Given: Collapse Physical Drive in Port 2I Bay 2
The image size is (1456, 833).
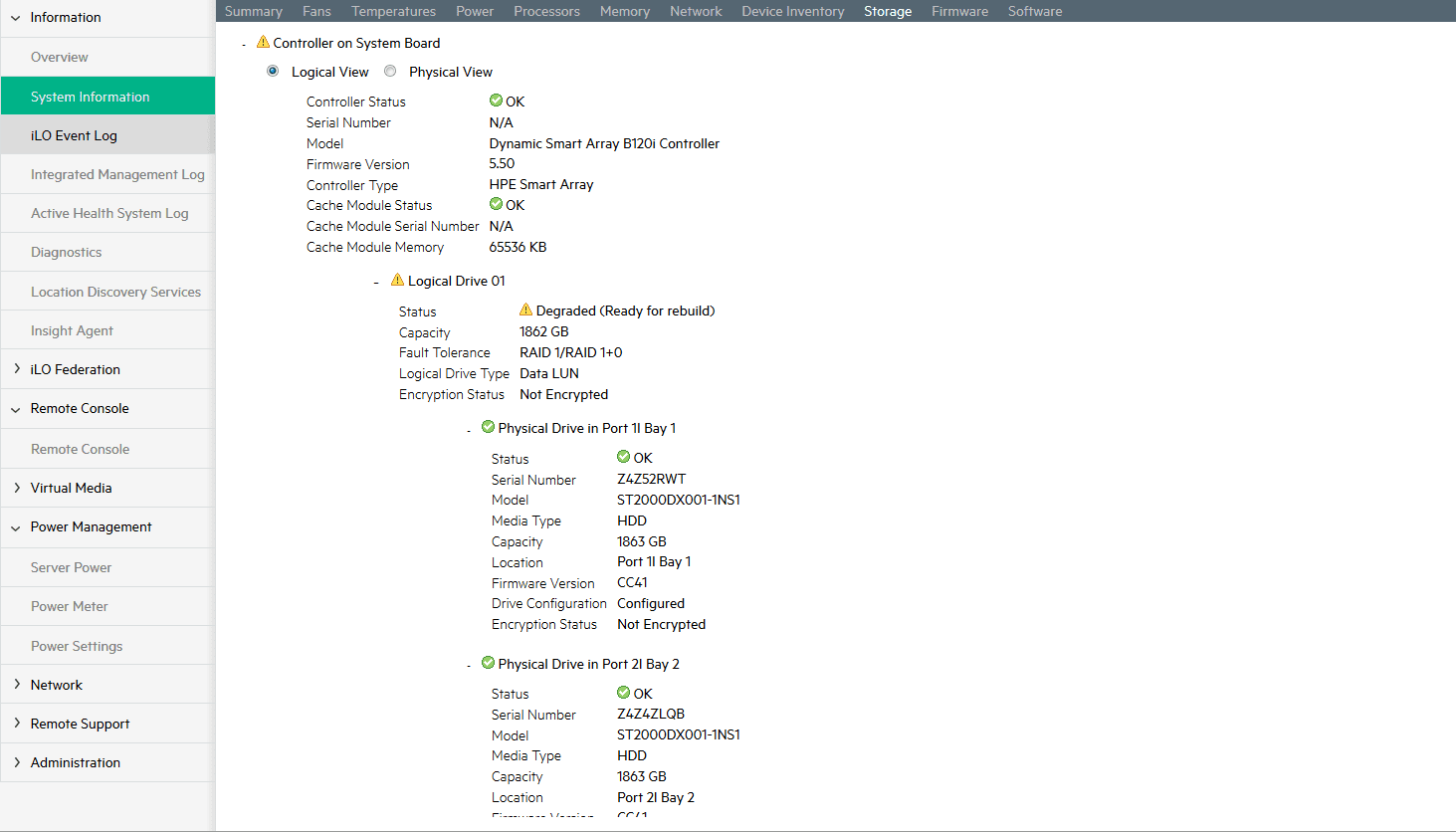Looking at the screenshot, I should click(469, 666).
